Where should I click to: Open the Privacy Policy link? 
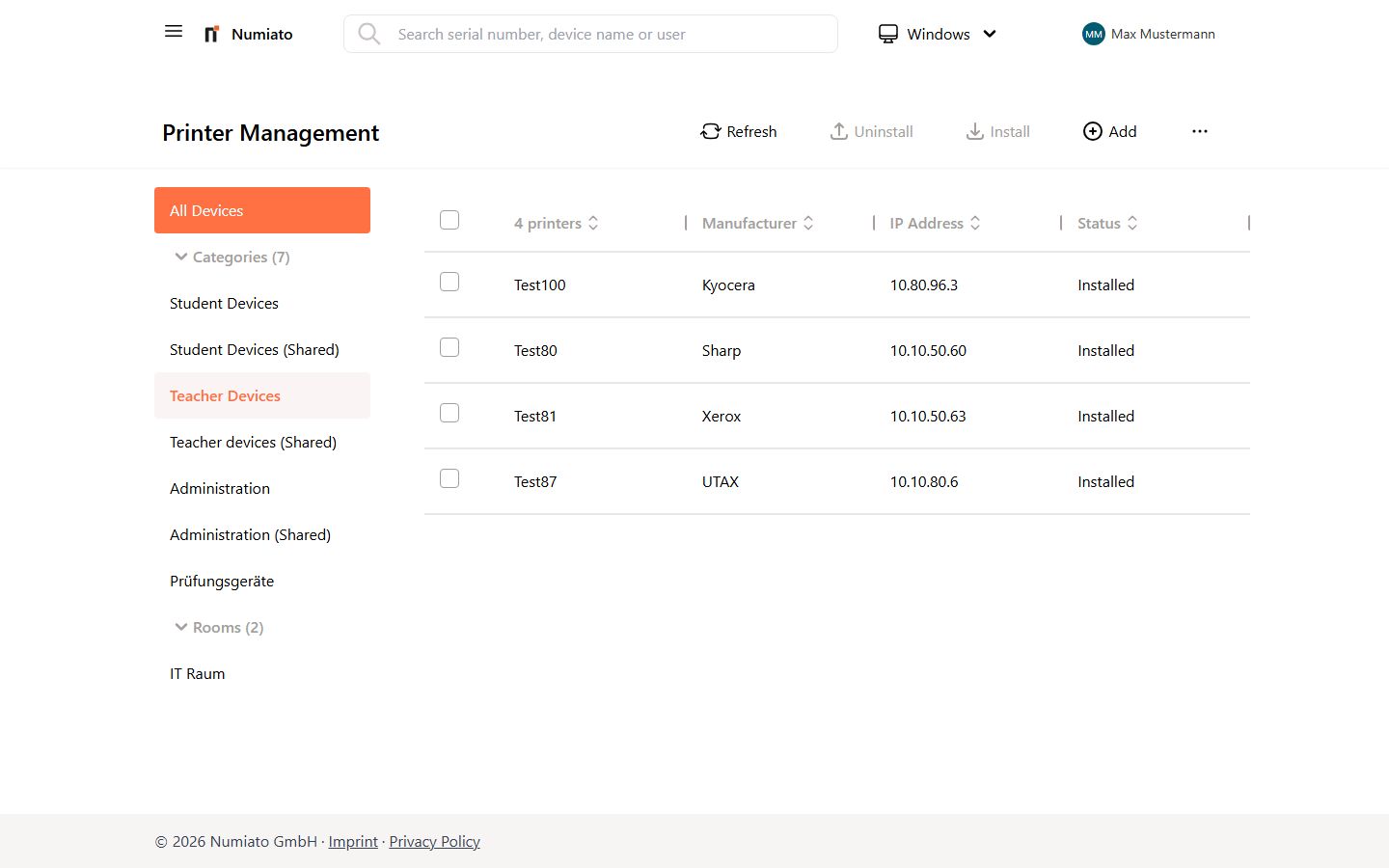point(434,841)
